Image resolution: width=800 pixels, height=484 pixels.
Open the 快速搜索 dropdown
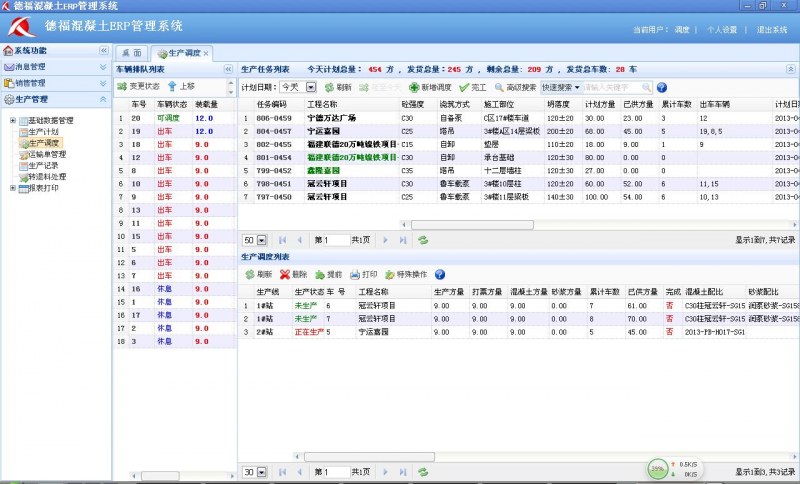point(577,88)
